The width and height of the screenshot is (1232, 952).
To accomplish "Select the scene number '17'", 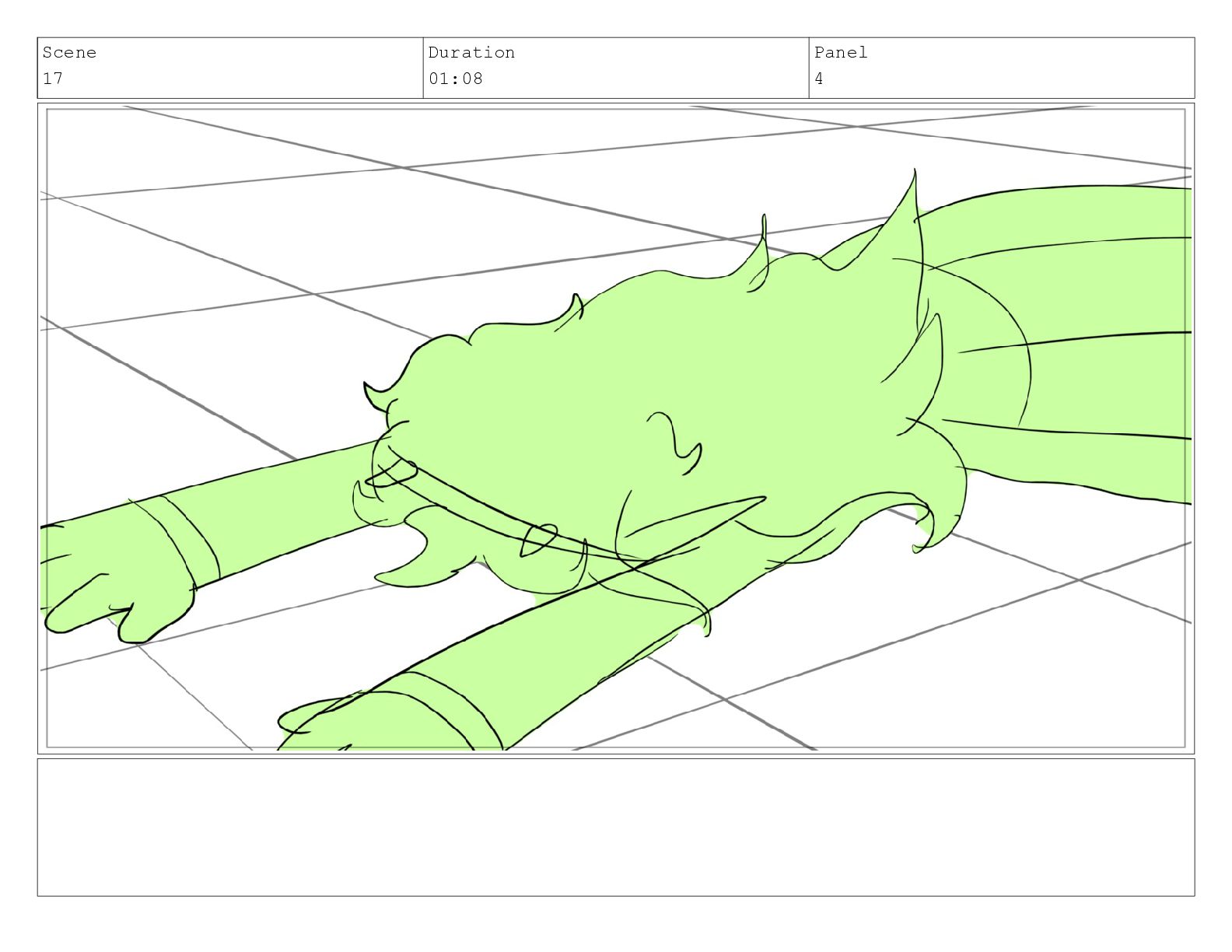I will (x=53, y=79).
